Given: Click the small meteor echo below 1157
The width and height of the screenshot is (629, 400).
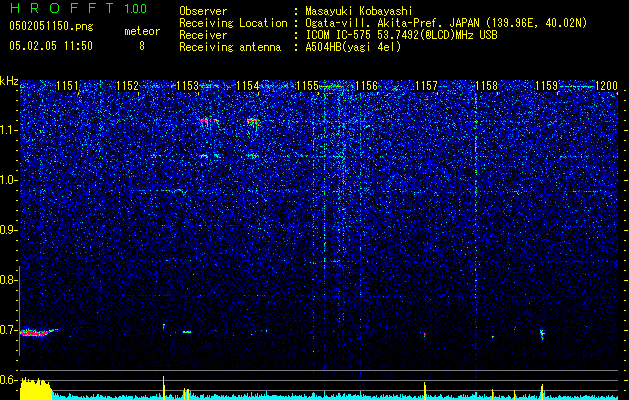Looking at the screenshot, I should [425, 334].
